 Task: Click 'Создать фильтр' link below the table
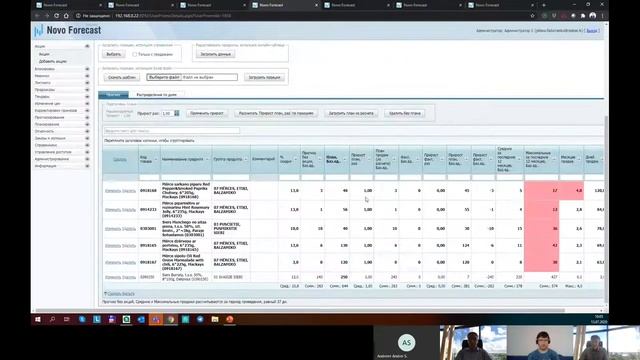click(x=121, y=294)
